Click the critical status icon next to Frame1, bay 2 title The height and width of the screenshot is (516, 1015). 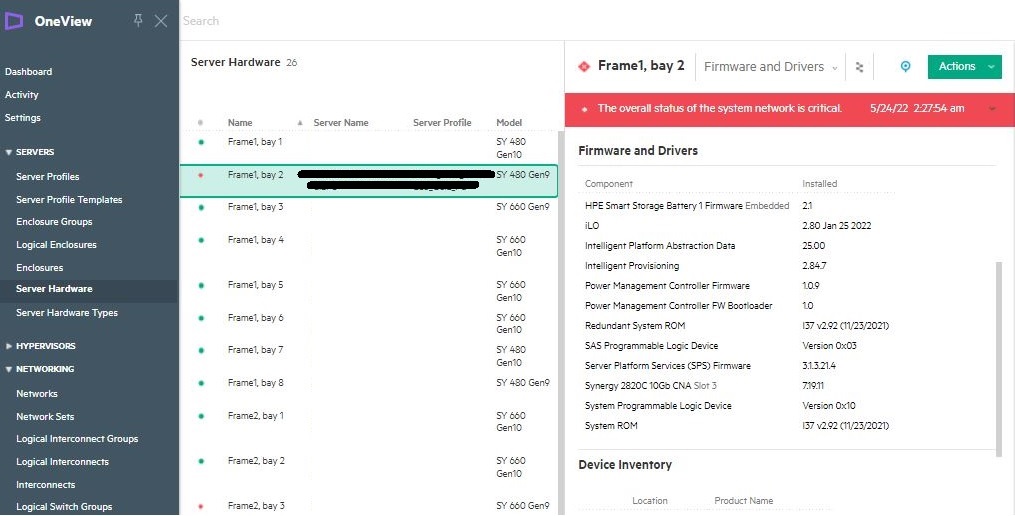(584, 67)
